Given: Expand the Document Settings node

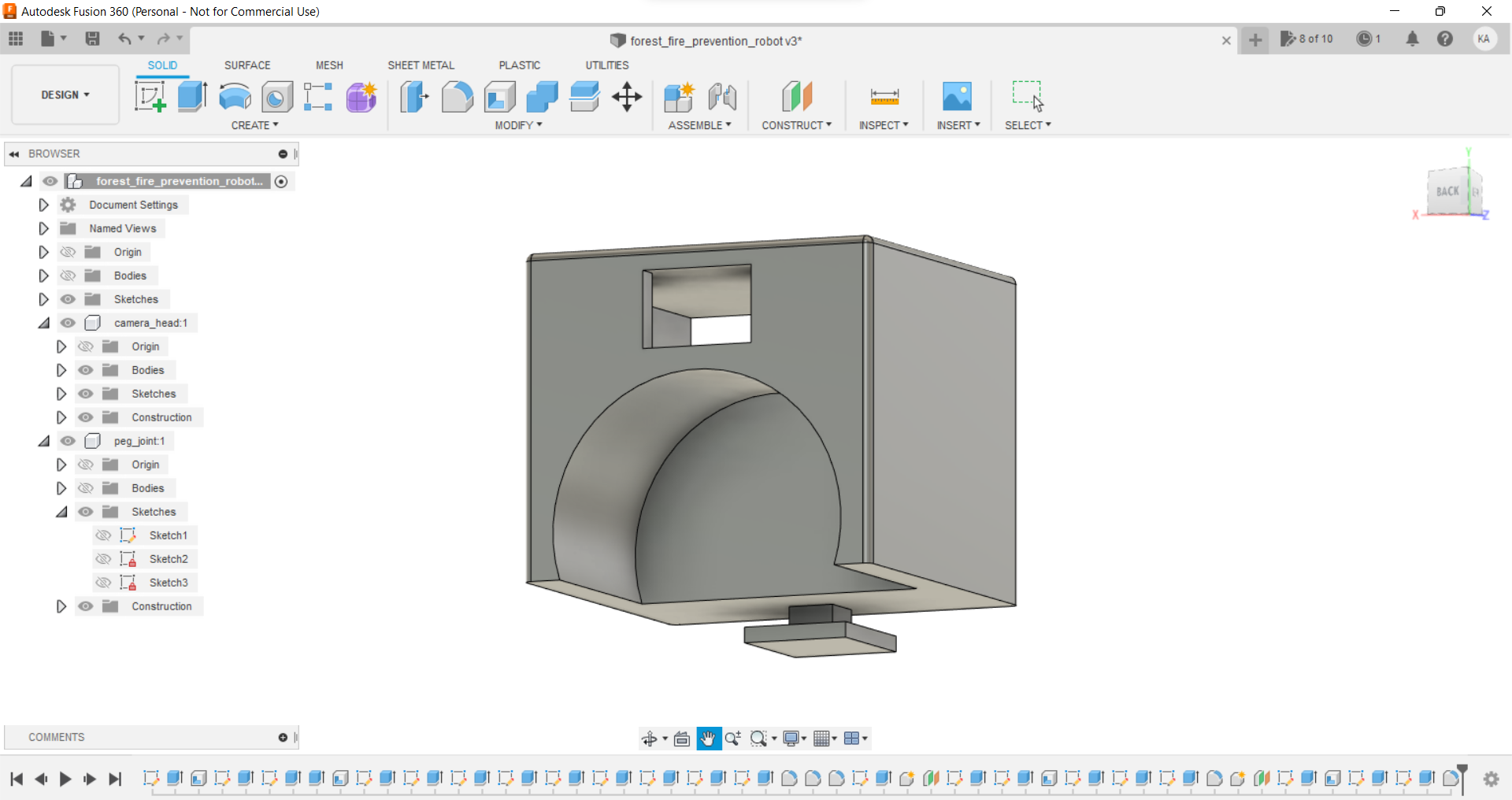Looking at the screenshot, I should (43, 205).
